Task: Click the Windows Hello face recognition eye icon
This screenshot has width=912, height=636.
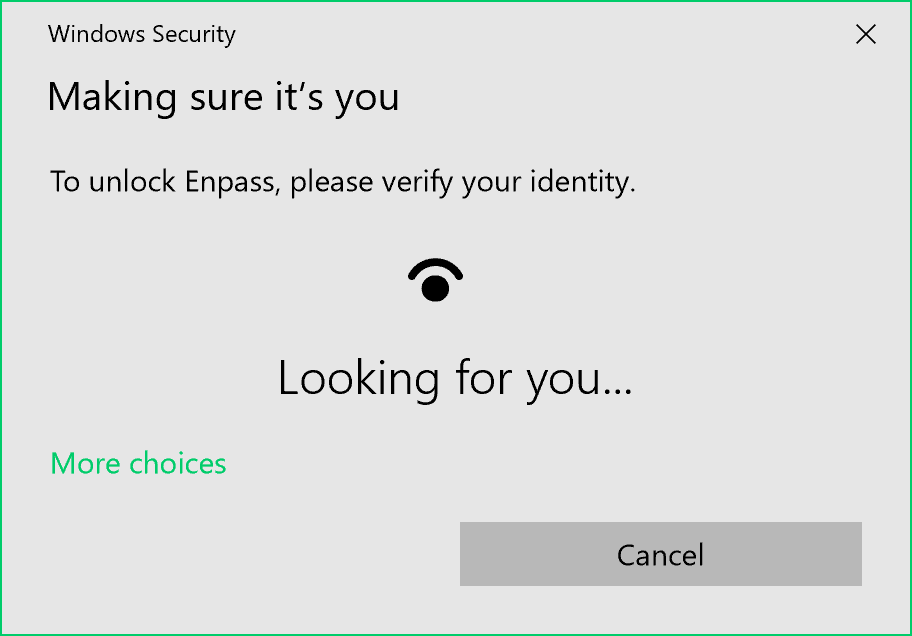Action: click(x=435, y=280)
